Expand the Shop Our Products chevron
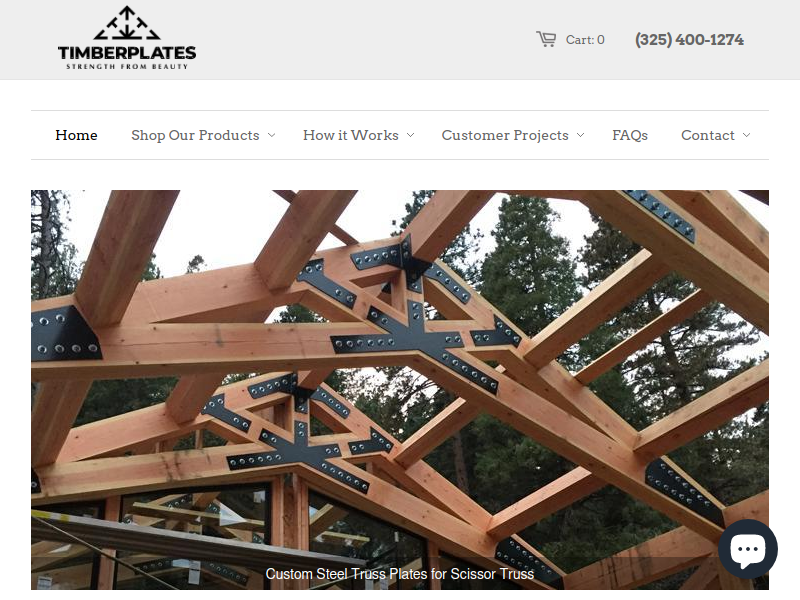This screenshot has height=600, width=800. click(271, 135)
